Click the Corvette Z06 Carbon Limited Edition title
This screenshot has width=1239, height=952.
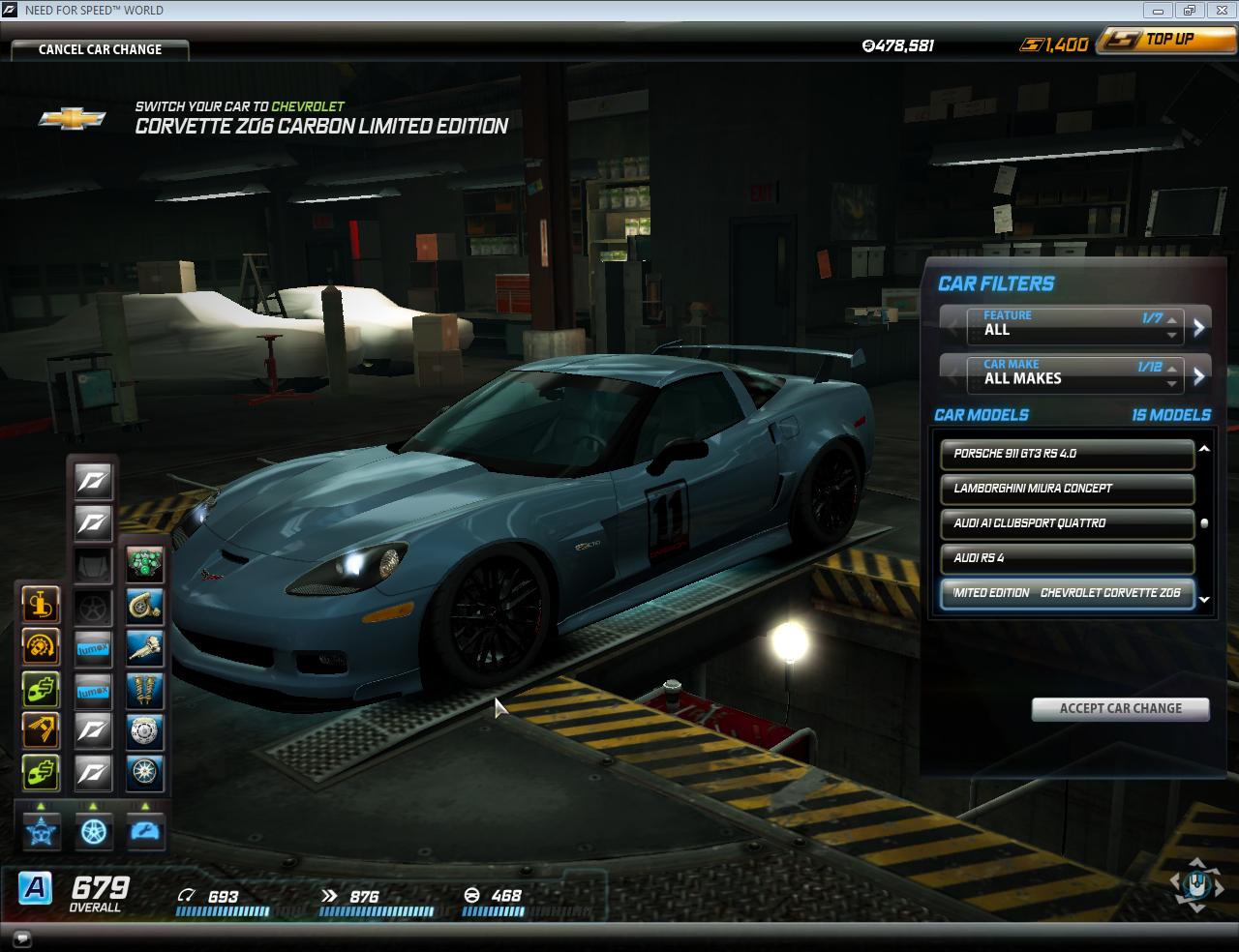[x=321, y=126]
